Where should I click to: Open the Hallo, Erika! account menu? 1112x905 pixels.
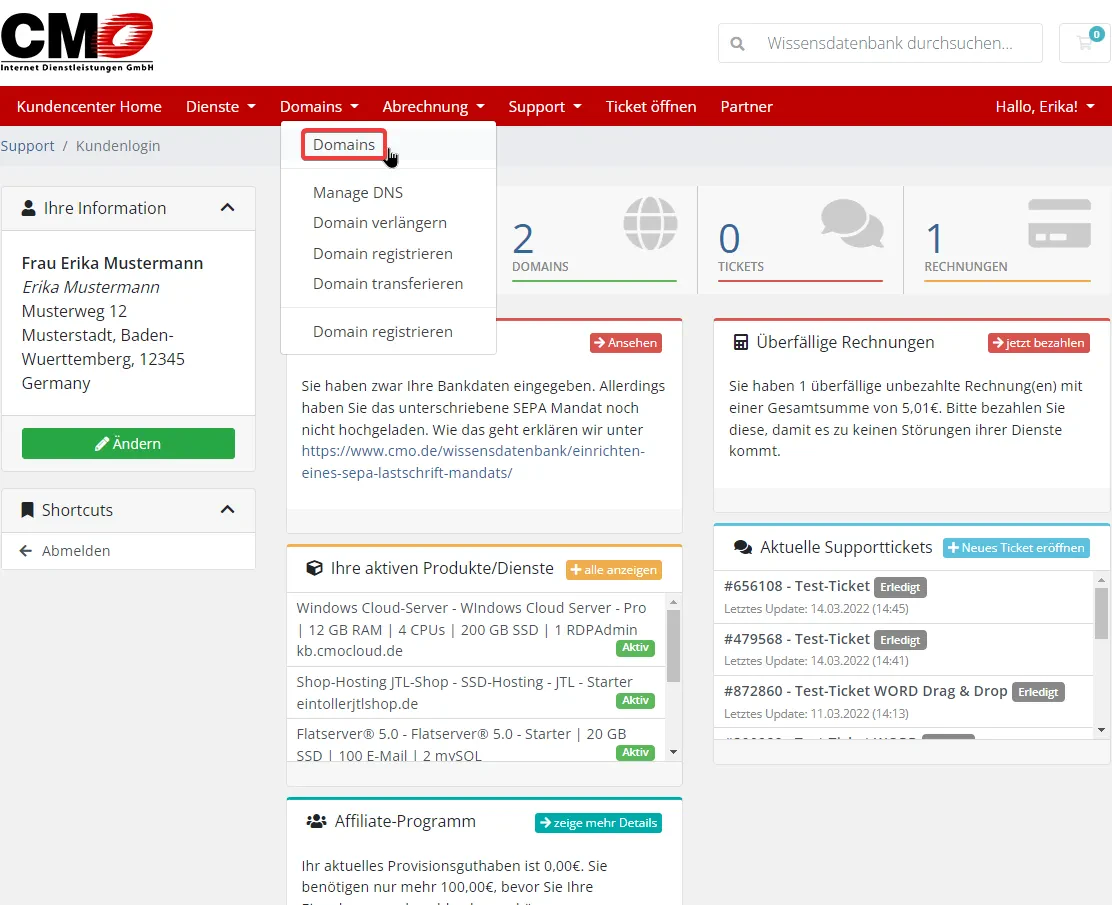(1045, 106)
